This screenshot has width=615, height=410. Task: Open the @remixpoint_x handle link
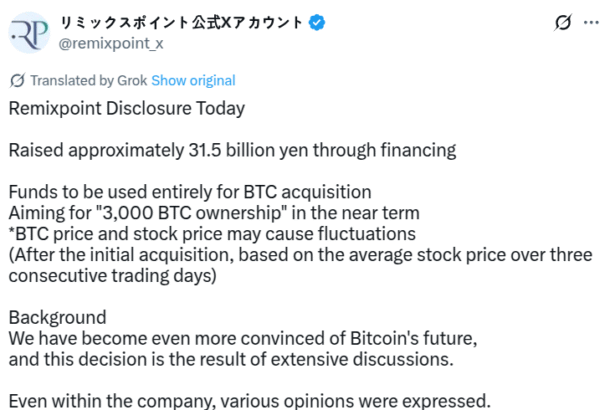coord(110,43)
